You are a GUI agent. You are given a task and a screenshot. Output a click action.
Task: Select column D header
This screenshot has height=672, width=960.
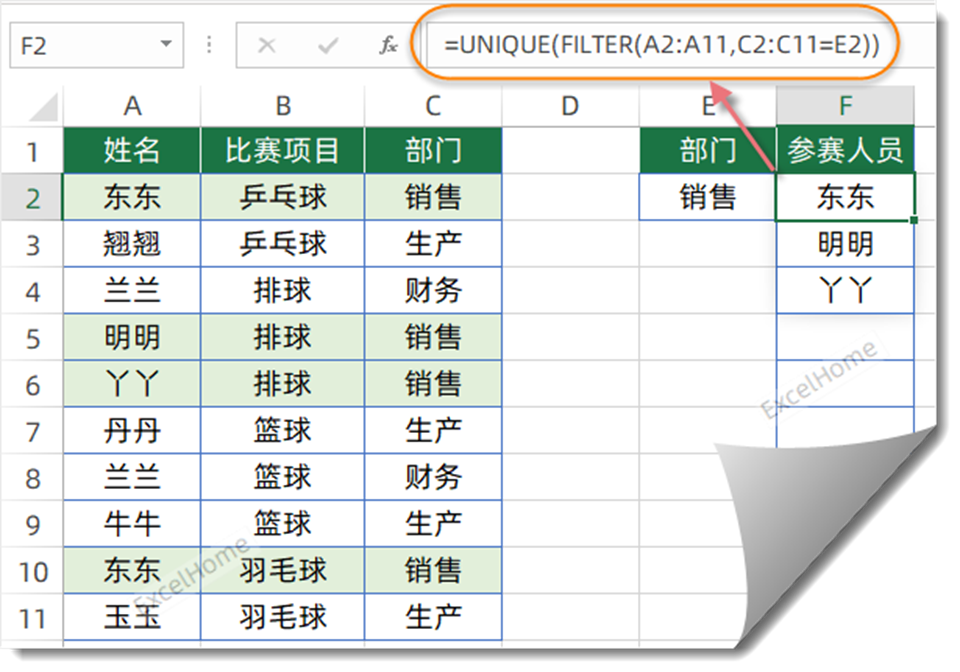pyautogui.click(x=570, y=106)
